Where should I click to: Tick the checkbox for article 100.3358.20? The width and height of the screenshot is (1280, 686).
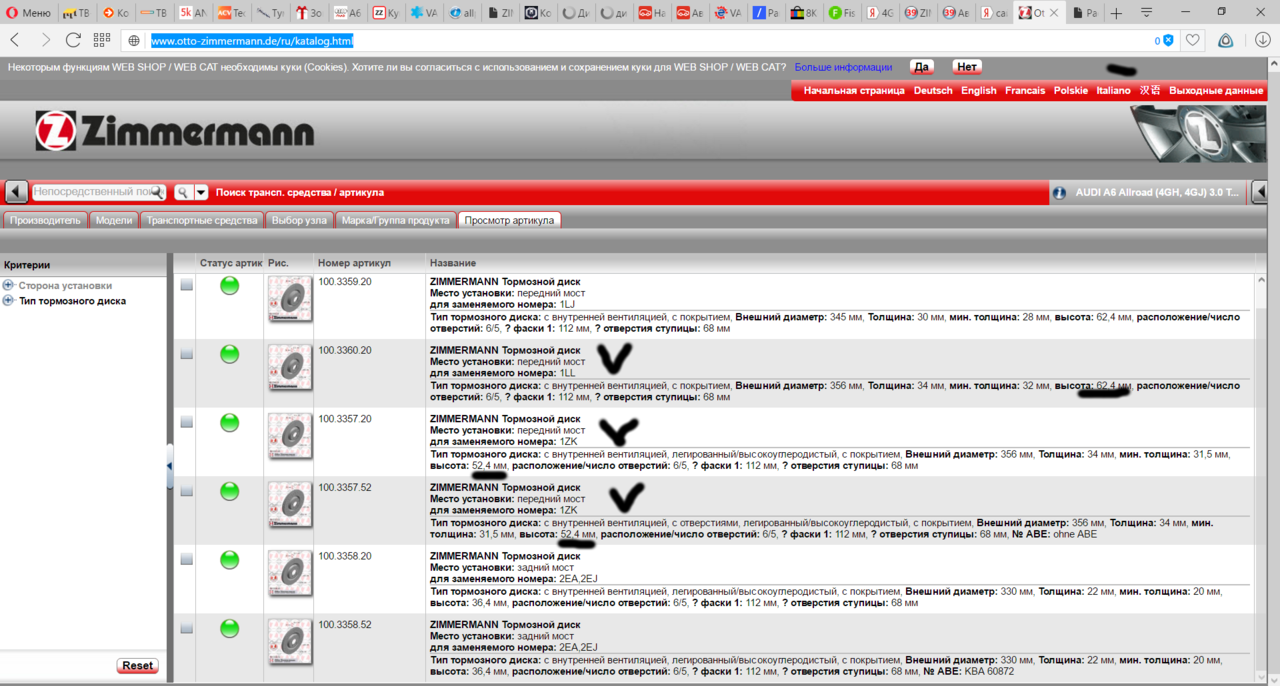(186, 560)
